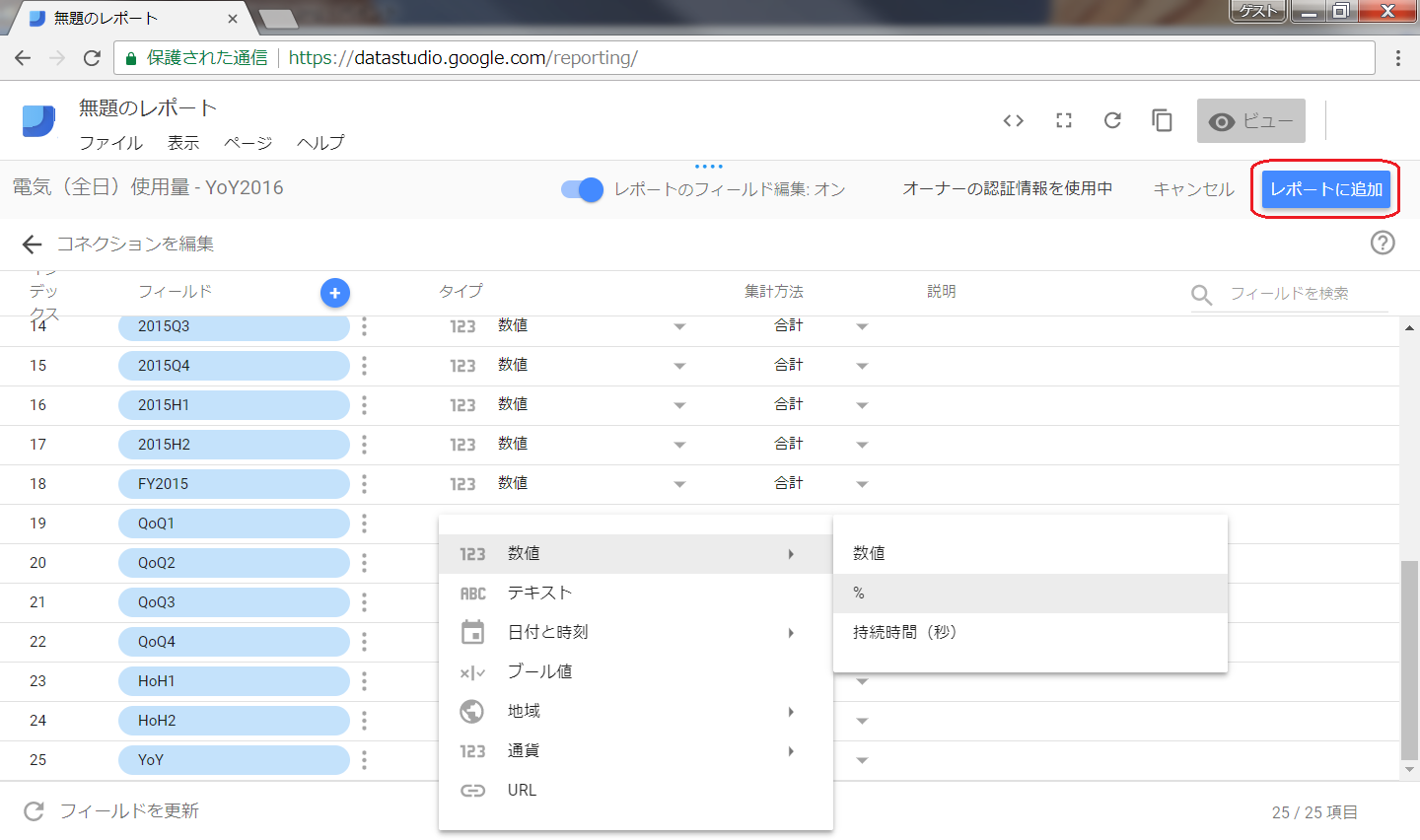Viewport: 1420px width, 840px height.
Task: Expand 通貨 type submenu
Action: pos(636,751)
